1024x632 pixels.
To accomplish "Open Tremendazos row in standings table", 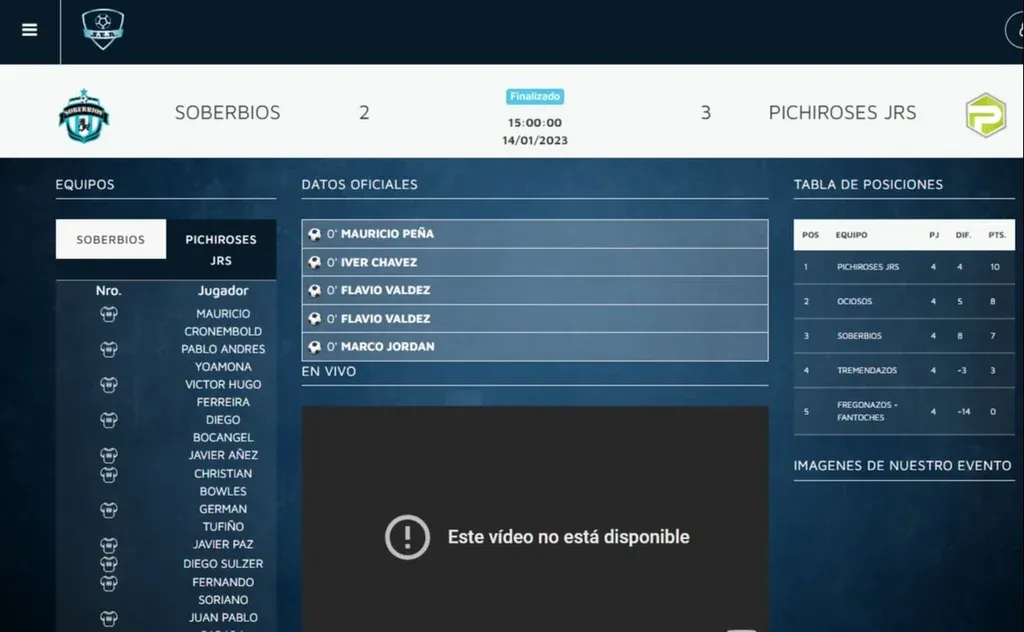I will tap(904, 370).
